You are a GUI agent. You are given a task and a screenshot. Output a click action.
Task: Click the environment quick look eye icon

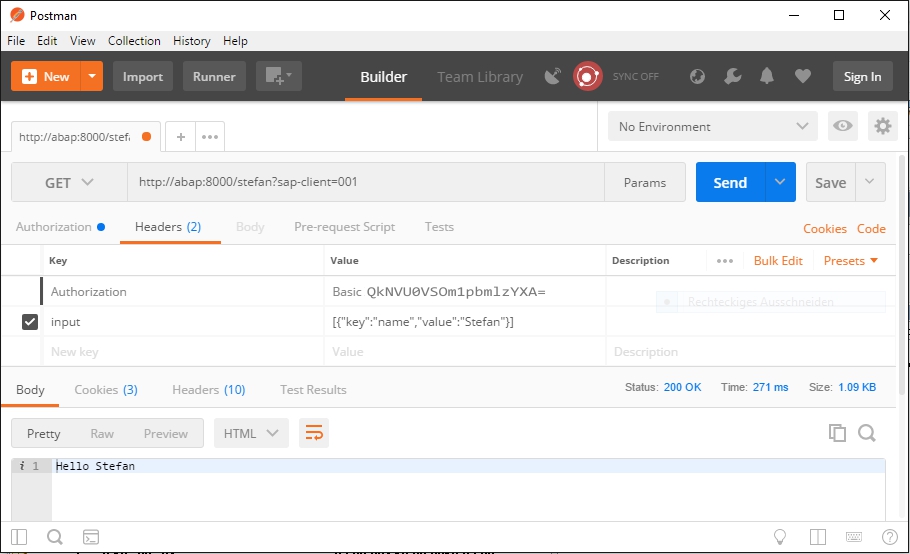tap(843, 126)
